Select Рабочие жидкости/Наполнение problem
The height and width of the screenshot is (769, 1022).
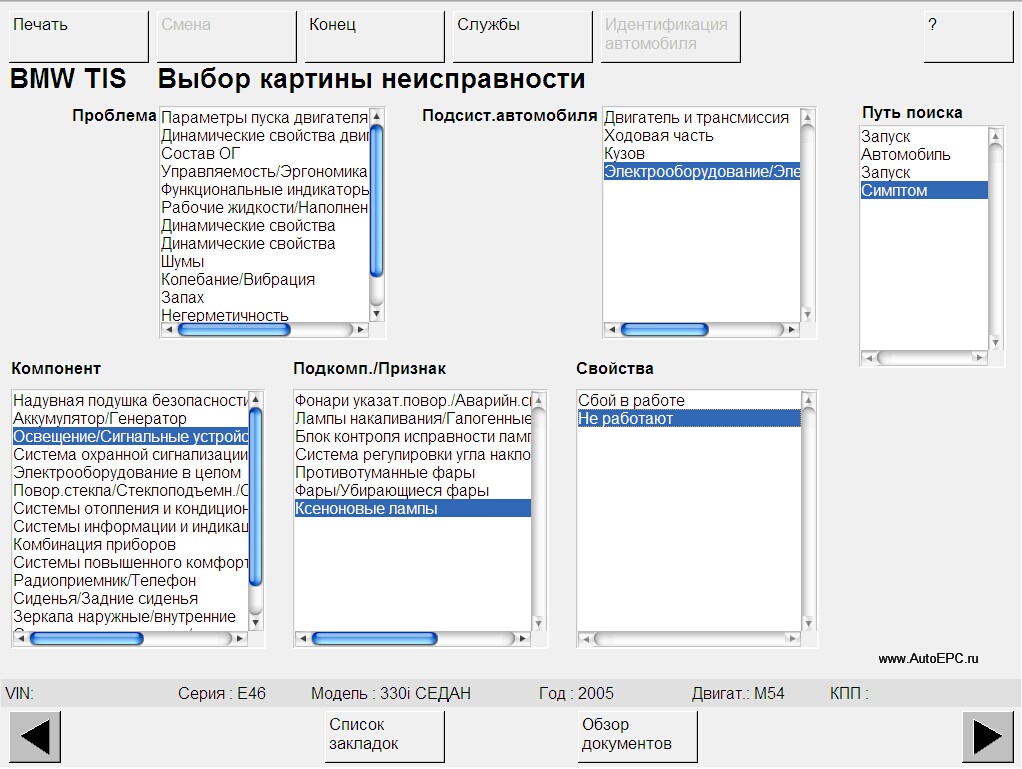coord(265,208)
